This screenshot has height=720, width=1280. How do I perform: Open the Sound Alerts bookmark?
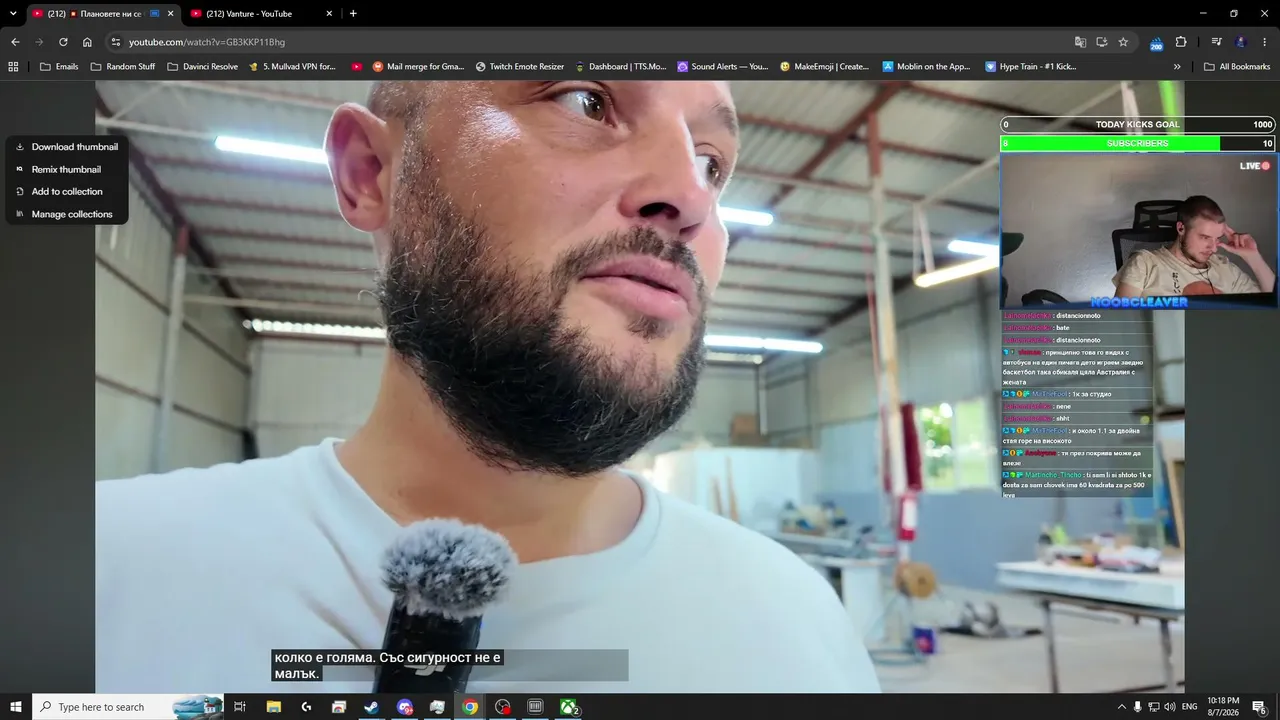tap(723, 67)
